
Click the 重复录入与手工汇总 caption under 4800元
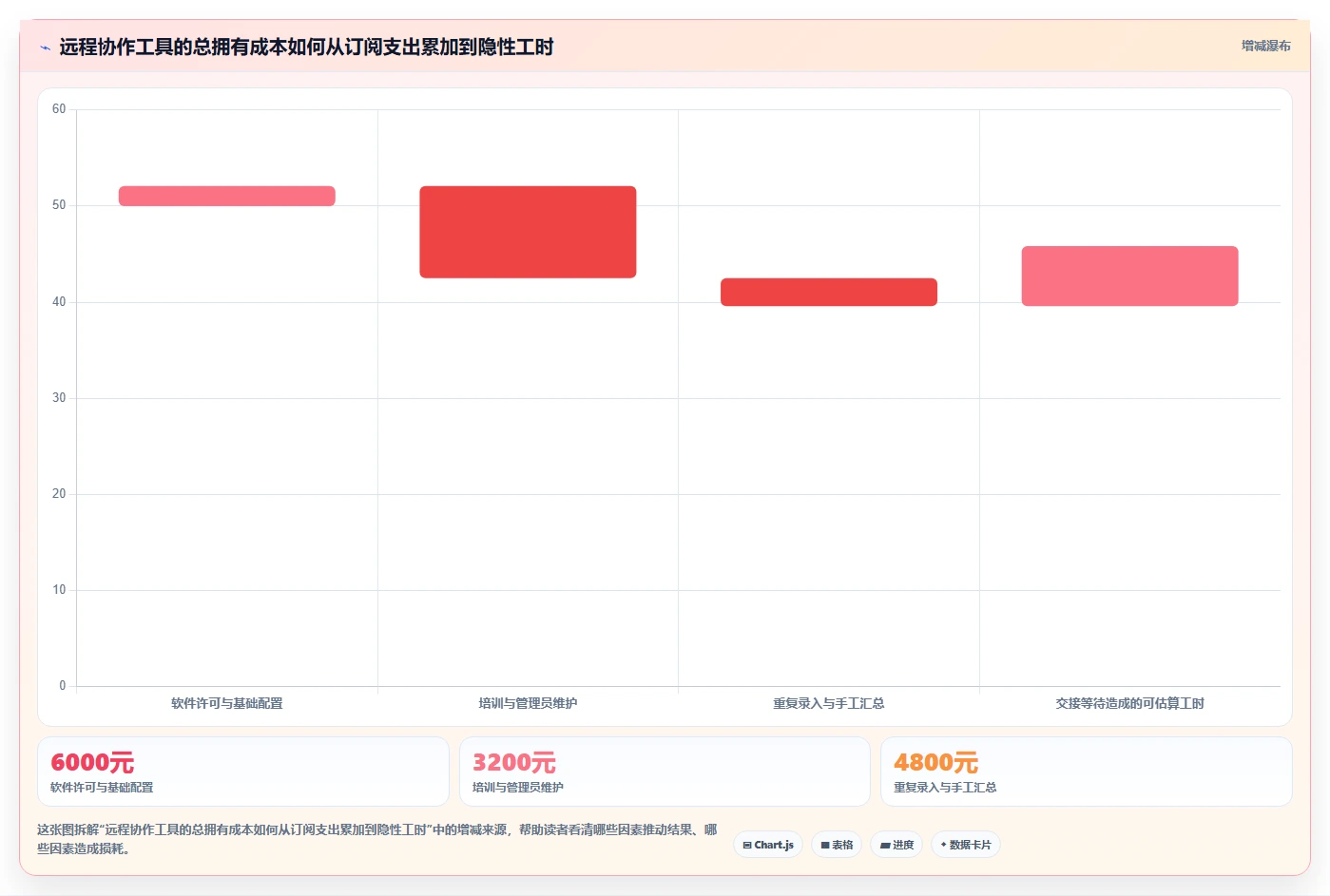[945, 788]
